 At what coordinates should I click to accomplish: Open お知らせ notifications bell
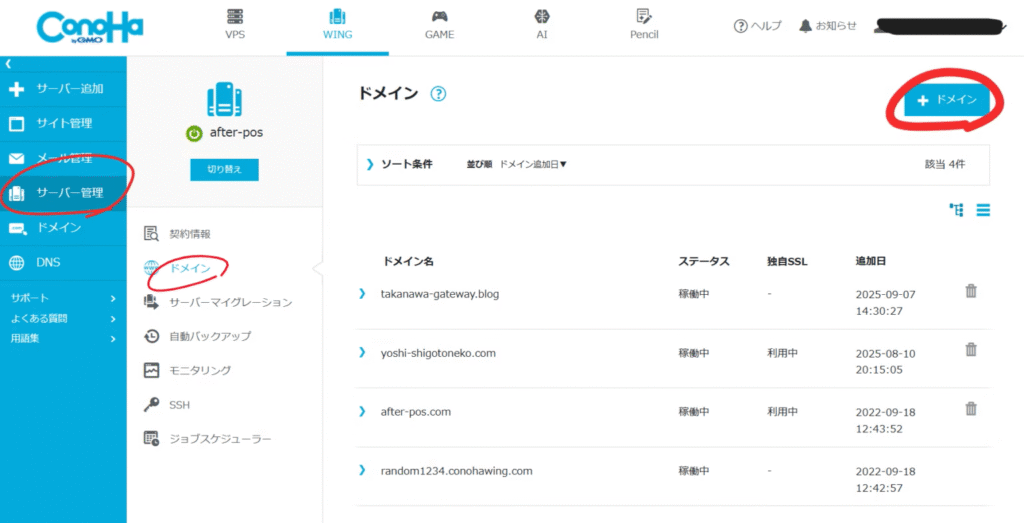tap(828, 26)
